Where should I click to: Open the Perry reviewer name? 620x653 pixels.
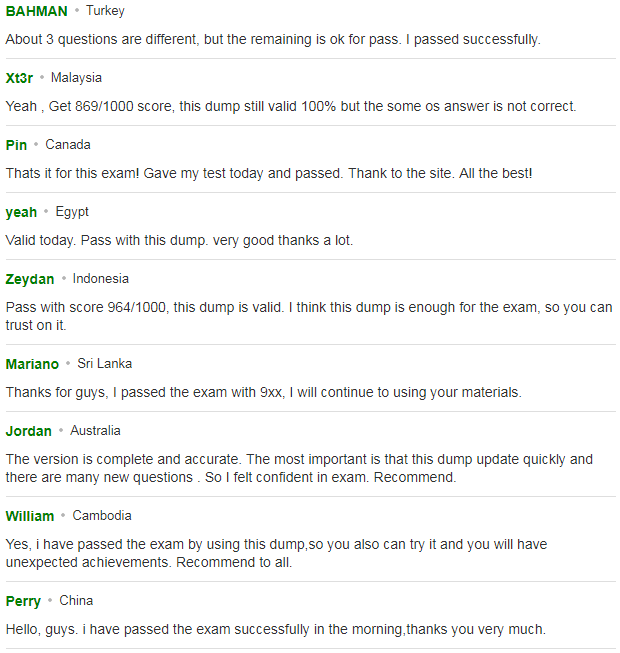pyautogui.click(x=23, y=601)
